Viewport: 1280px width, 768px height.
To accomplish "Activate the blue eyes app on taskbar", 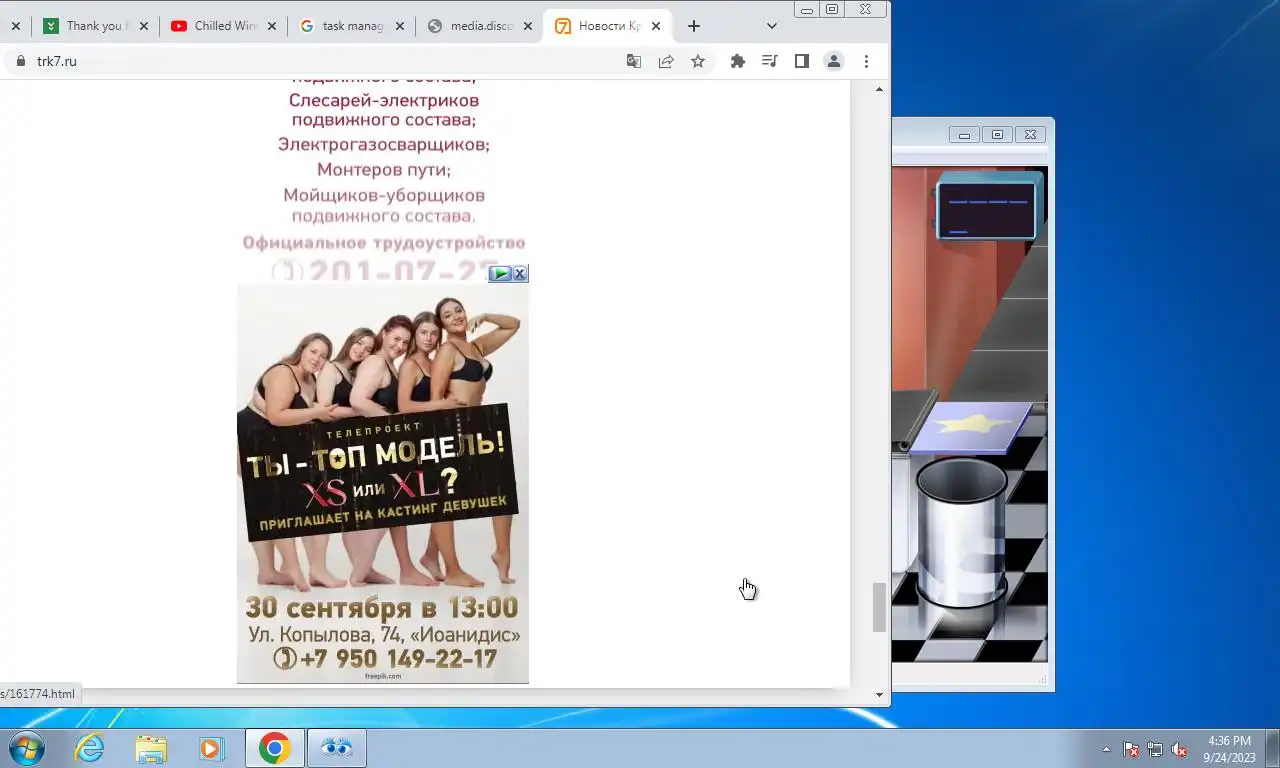I will click(337, 748).
